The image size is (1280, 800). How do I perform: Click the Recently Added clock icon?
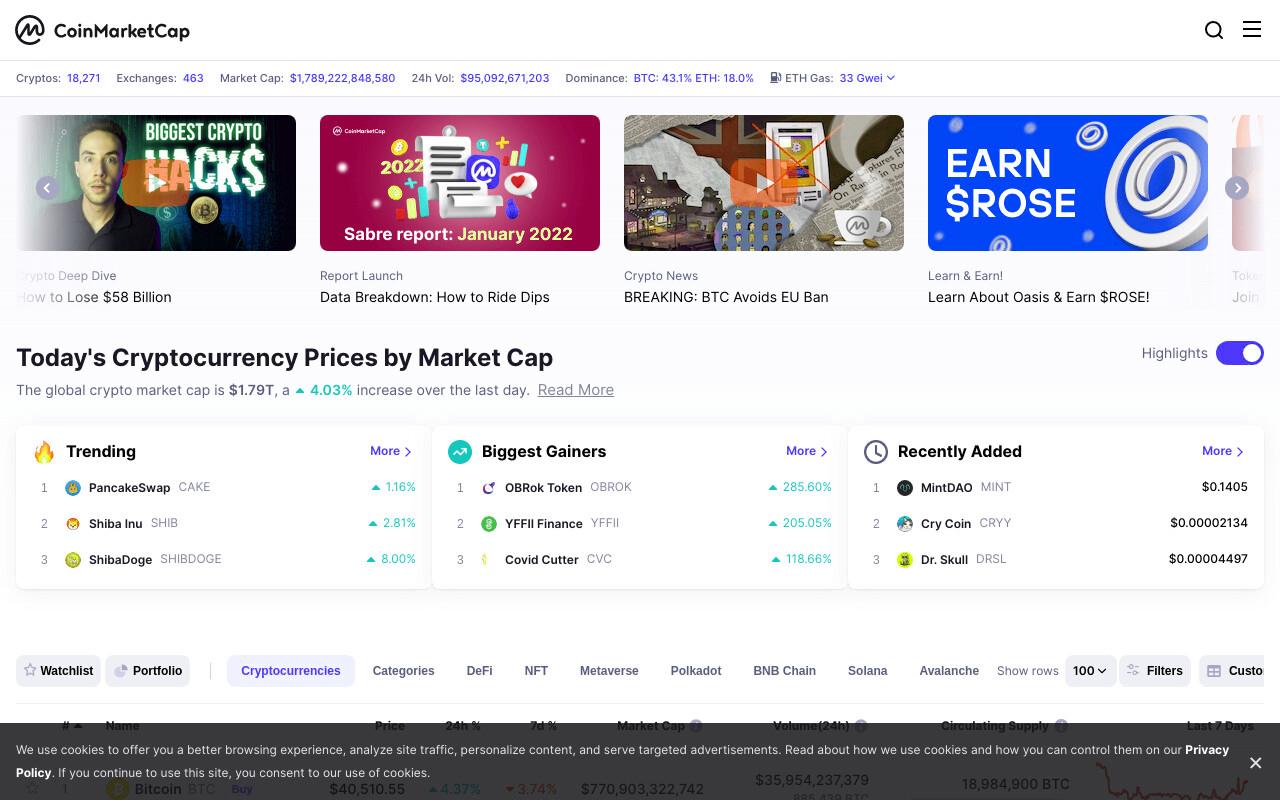pyautogui.click(x=876, y=452)
